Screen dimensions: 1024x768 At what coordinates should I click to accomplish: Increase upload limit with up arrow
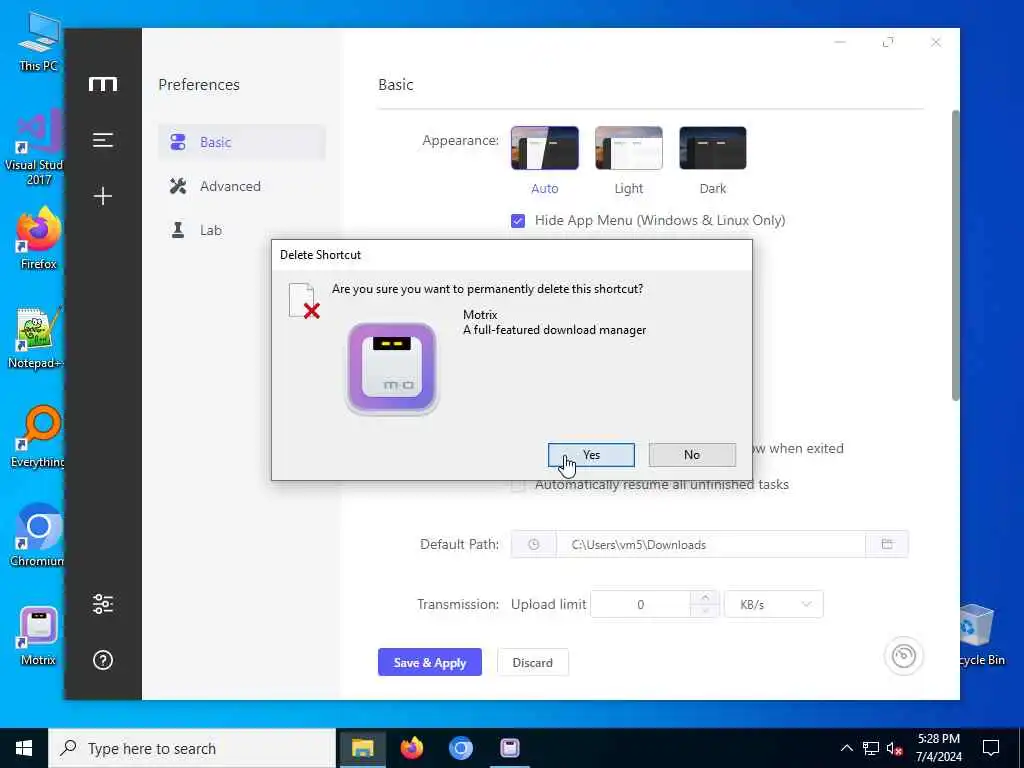(705, 598)
